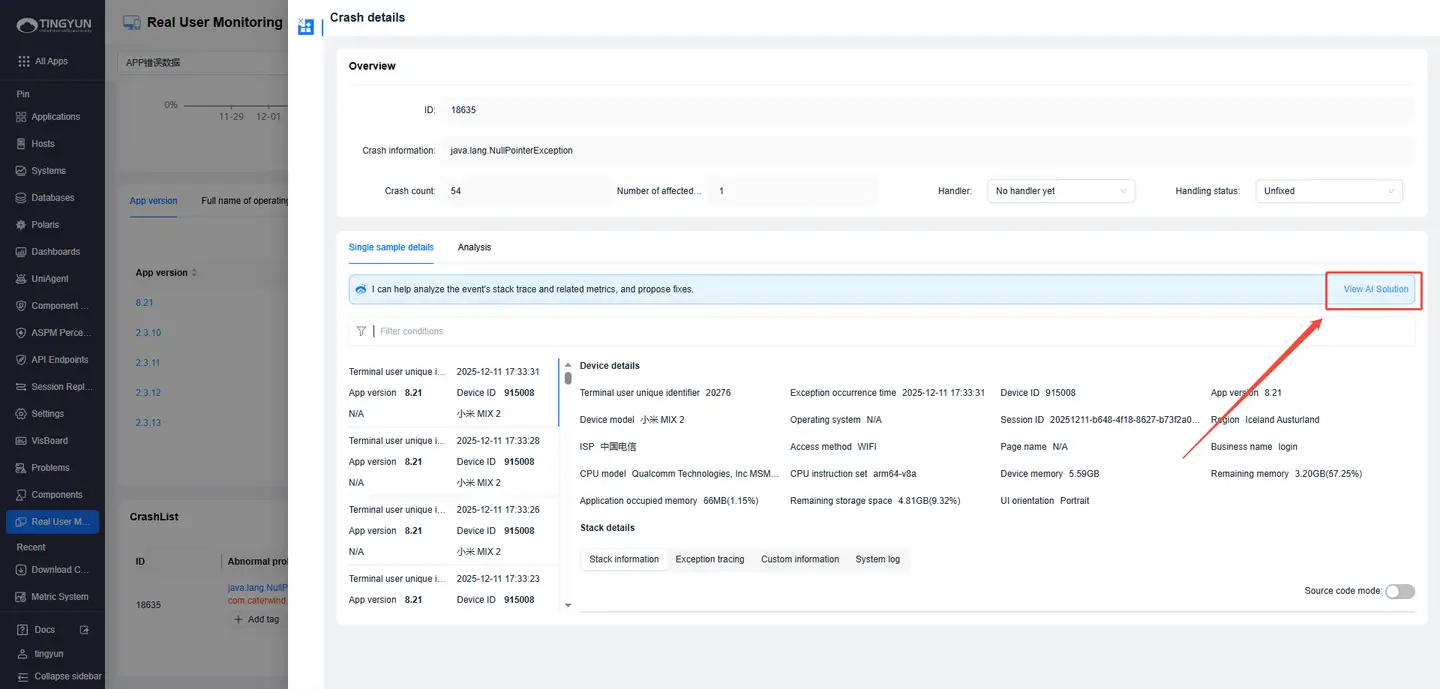The height and width of the screenshot is (689, 1440).
Task: Collapse the sidebar
Action: point(58,676)
